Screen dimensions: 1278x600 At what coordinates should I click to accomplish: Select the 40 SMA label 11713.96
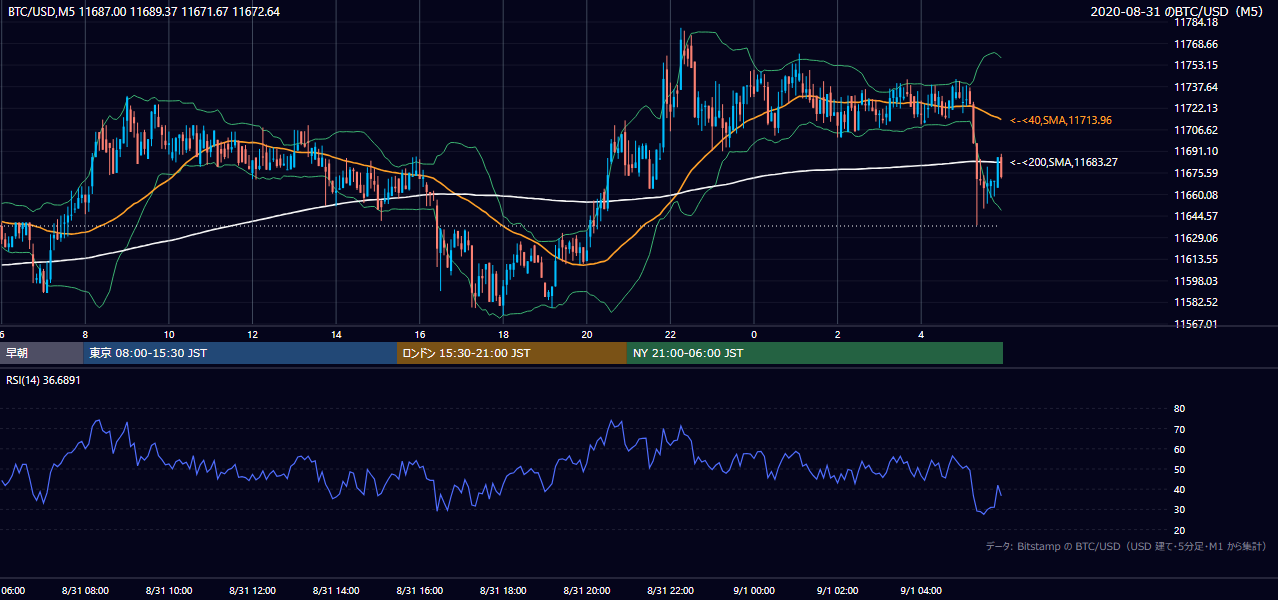[1061, 120]
